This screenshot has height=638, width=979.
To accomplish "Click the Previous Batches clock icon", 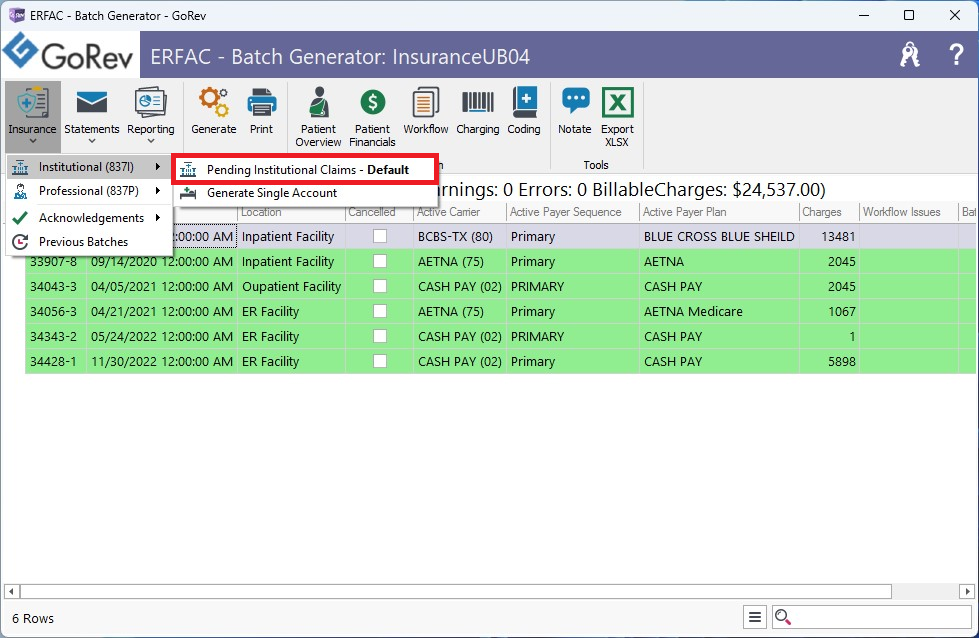I will click(x=21, y=242).
